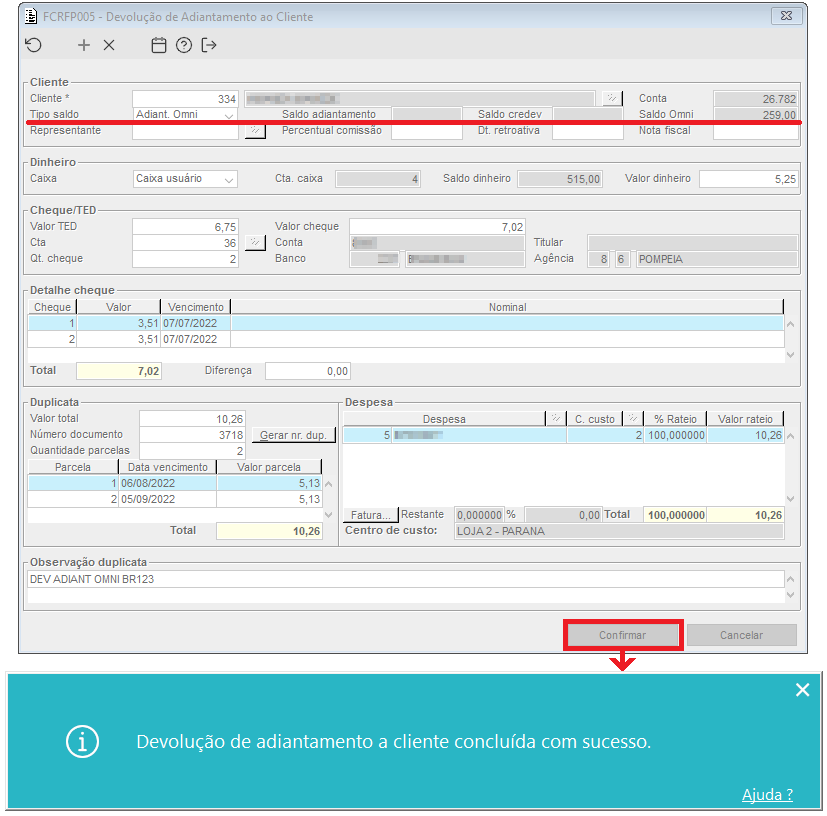Click the Nominal column header
This screenshot has width=827, height=816.
coord(507,307)
